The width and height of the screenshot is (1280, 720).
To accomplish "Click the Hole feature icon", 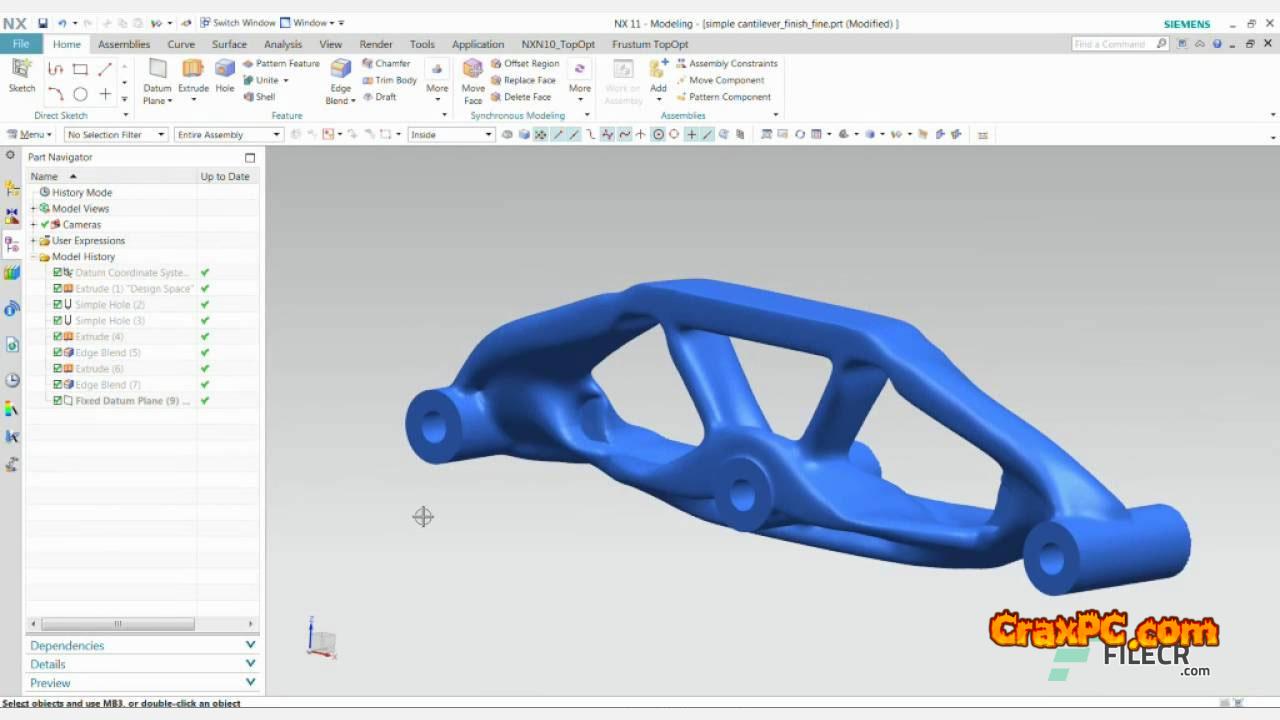I will pyautogui.click(x=225, y=70).
